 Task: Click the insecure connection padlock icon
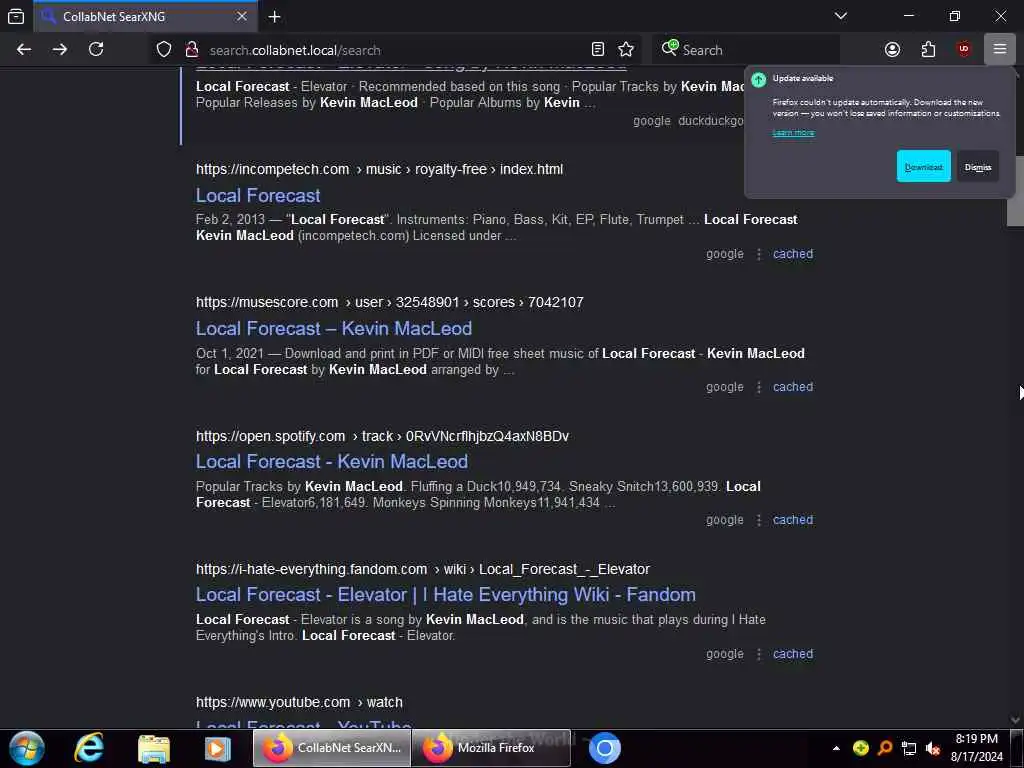pos(191,50)
